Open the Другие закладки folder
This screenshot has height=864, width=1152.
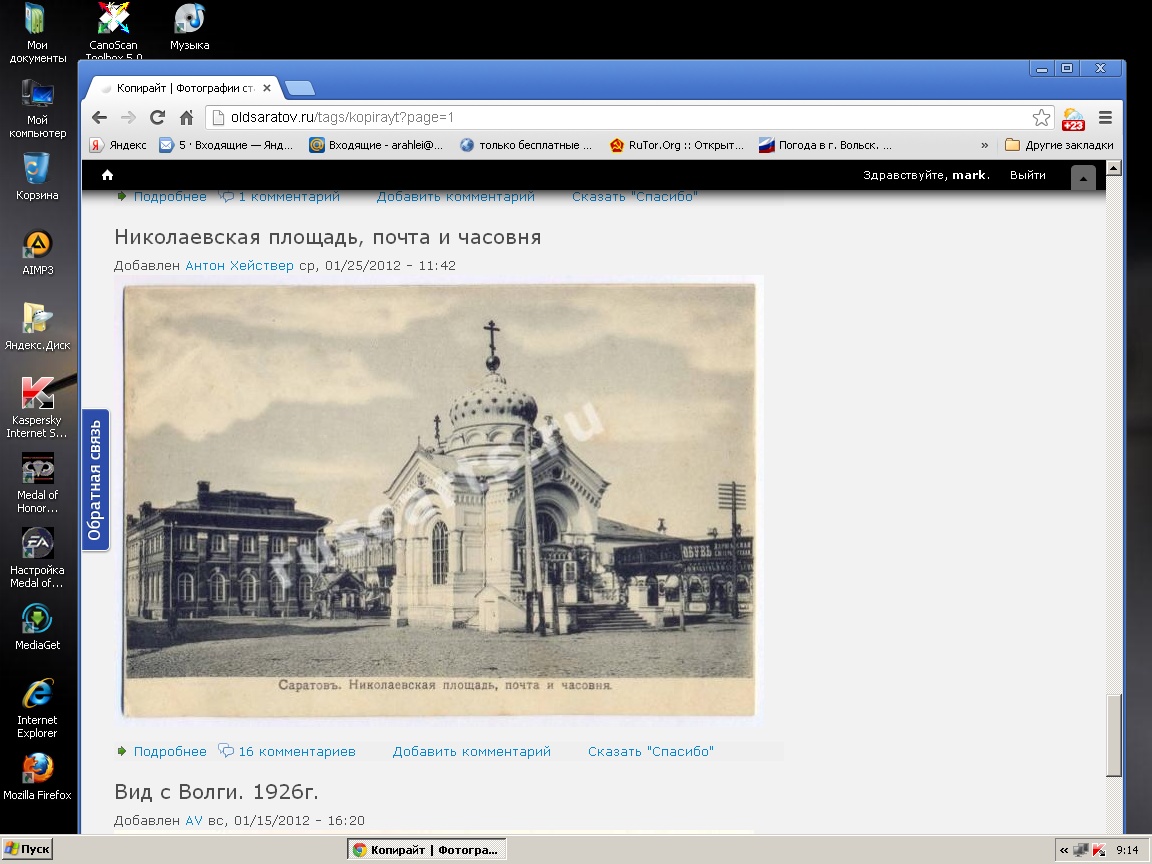click(x=1059, y=145)
